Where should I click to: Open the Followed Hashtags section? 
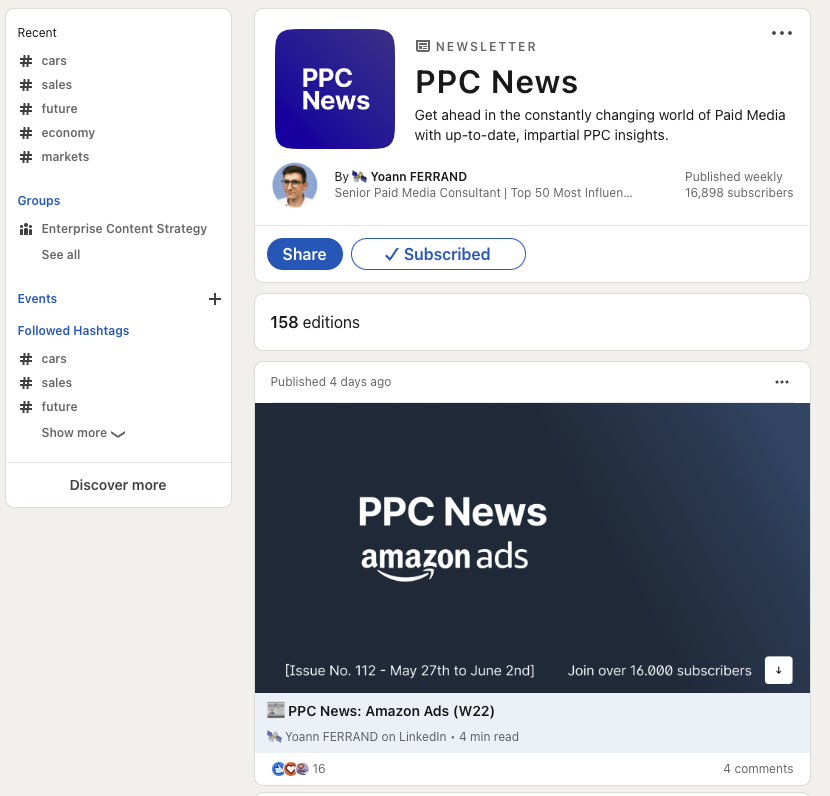pyautogui.click(x=73, y=331)
